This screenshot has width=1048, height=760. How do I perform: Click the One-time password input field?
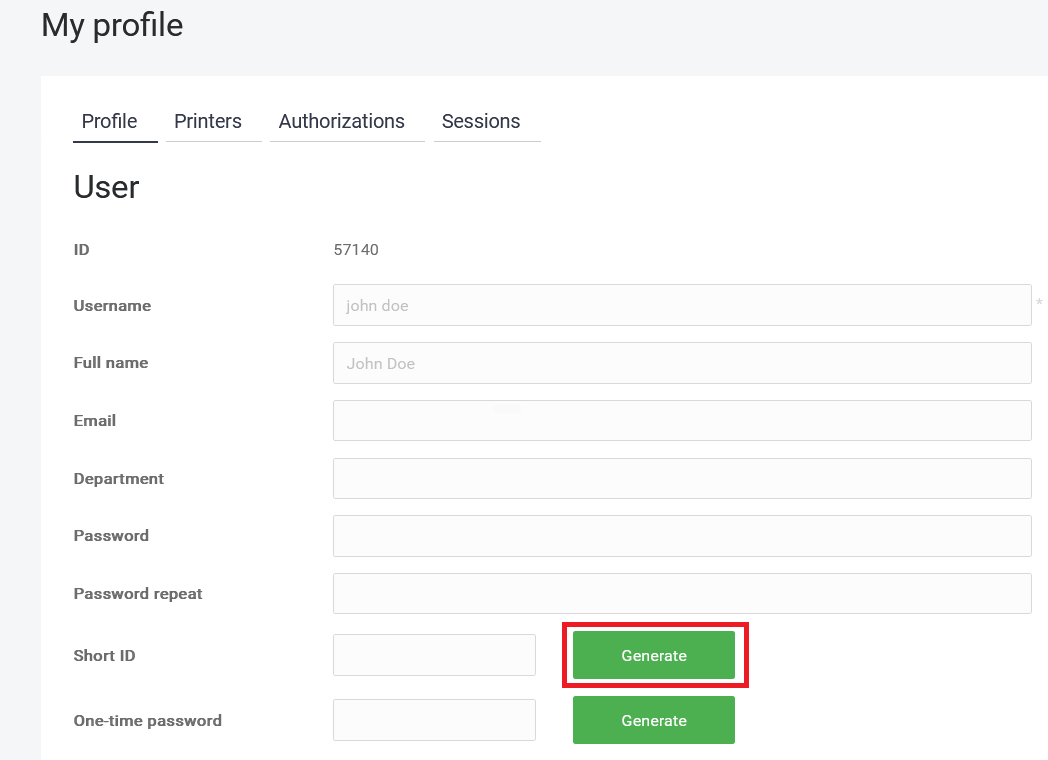point(434,720)
